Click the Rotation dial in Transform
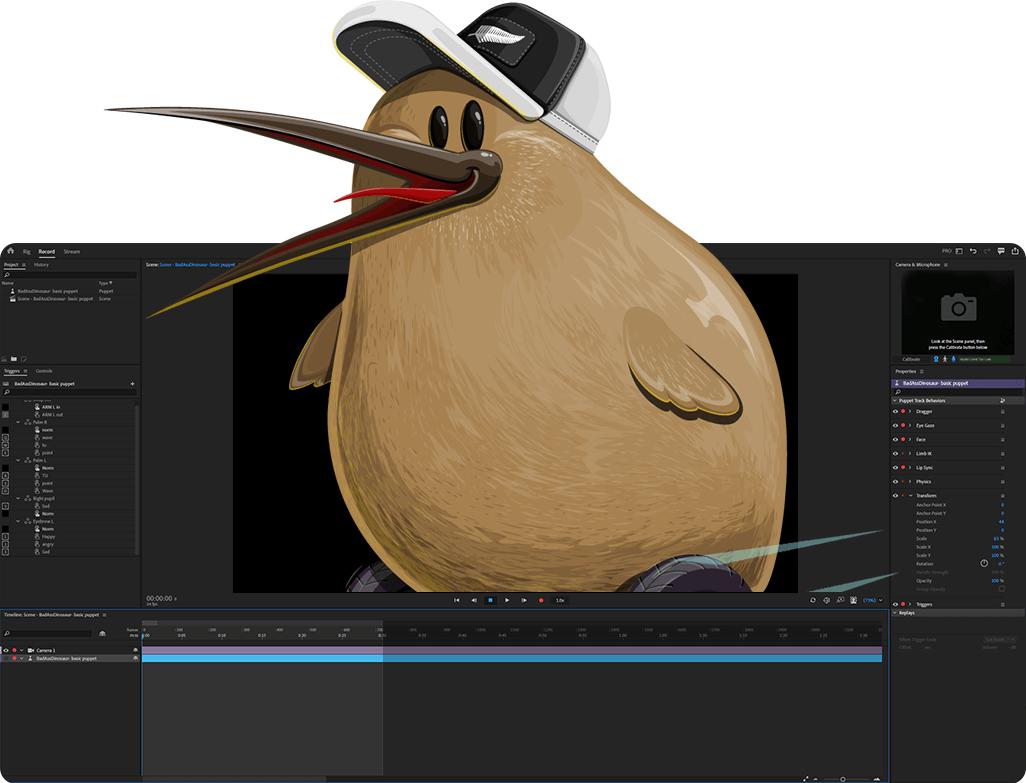Image resolution: width=1026 pixels, height=783 pixels. (984, 563)
